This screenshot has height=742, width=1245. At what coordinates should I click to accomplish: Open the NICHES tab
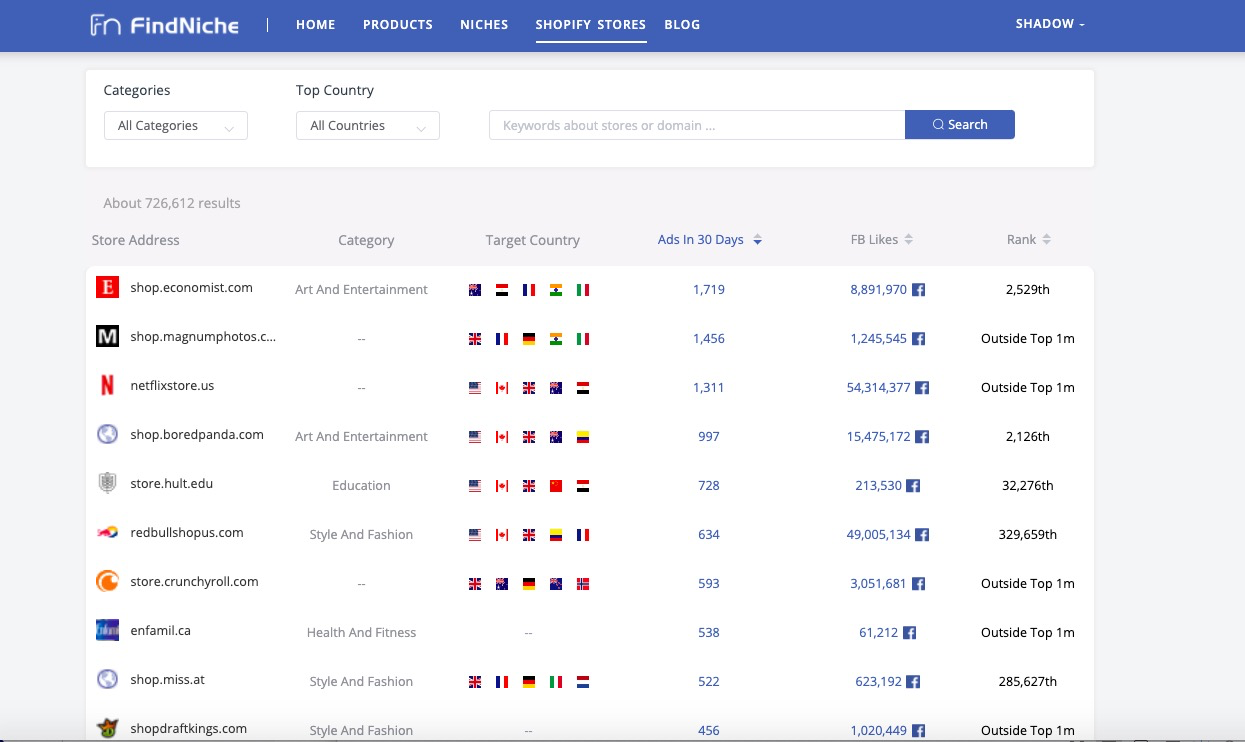coord(484,25)
